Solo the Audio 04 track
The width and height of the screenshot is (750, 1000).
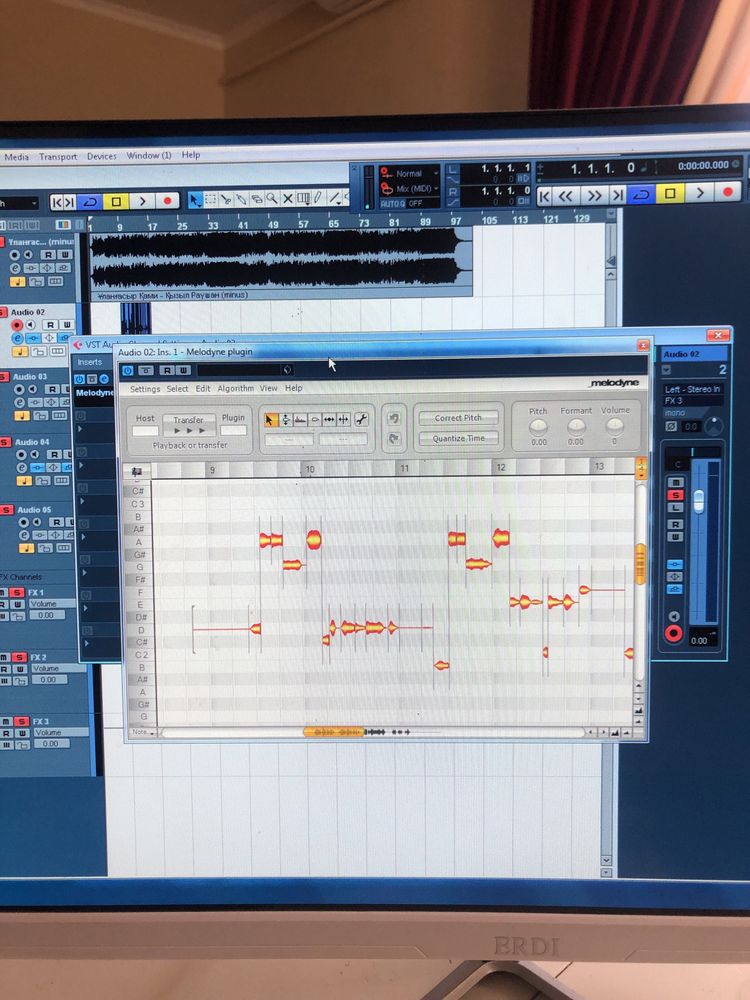point(6,442)
